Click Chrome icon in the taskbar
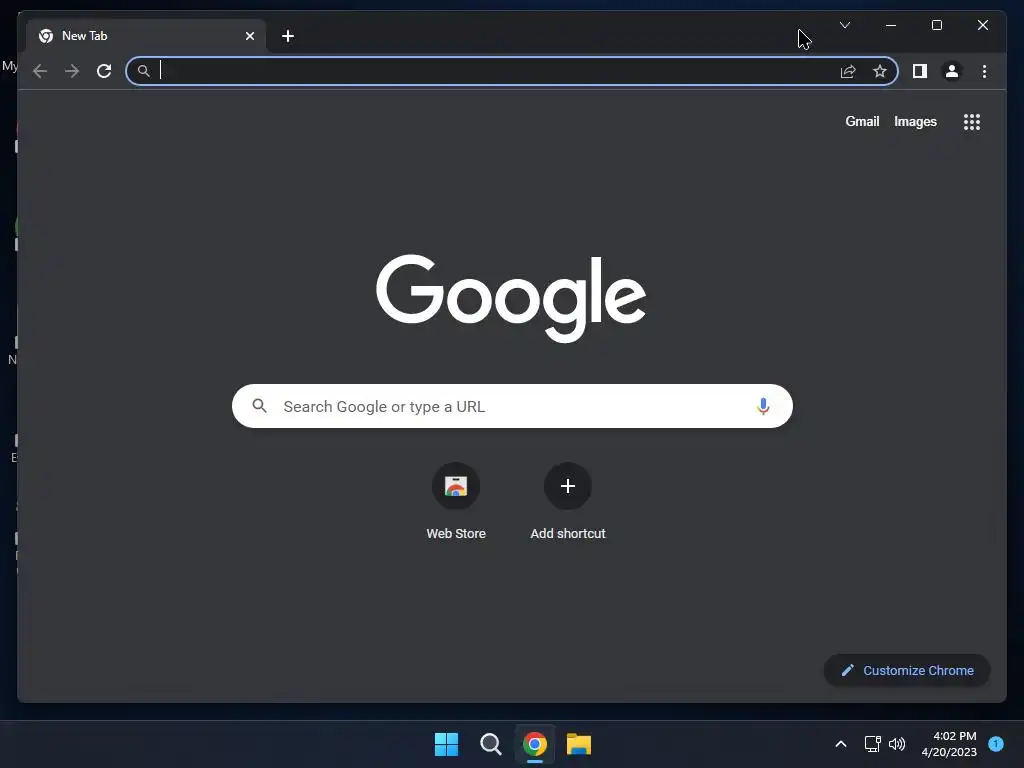Image resolution: width=1024 pixels, height=768 pixels. pyautogui.click(x=535, y=744)
